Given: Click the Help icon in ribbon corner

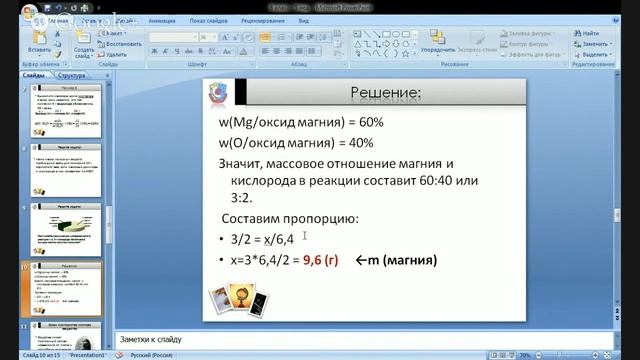Looking at the screenshot, I should pos(616,20).
